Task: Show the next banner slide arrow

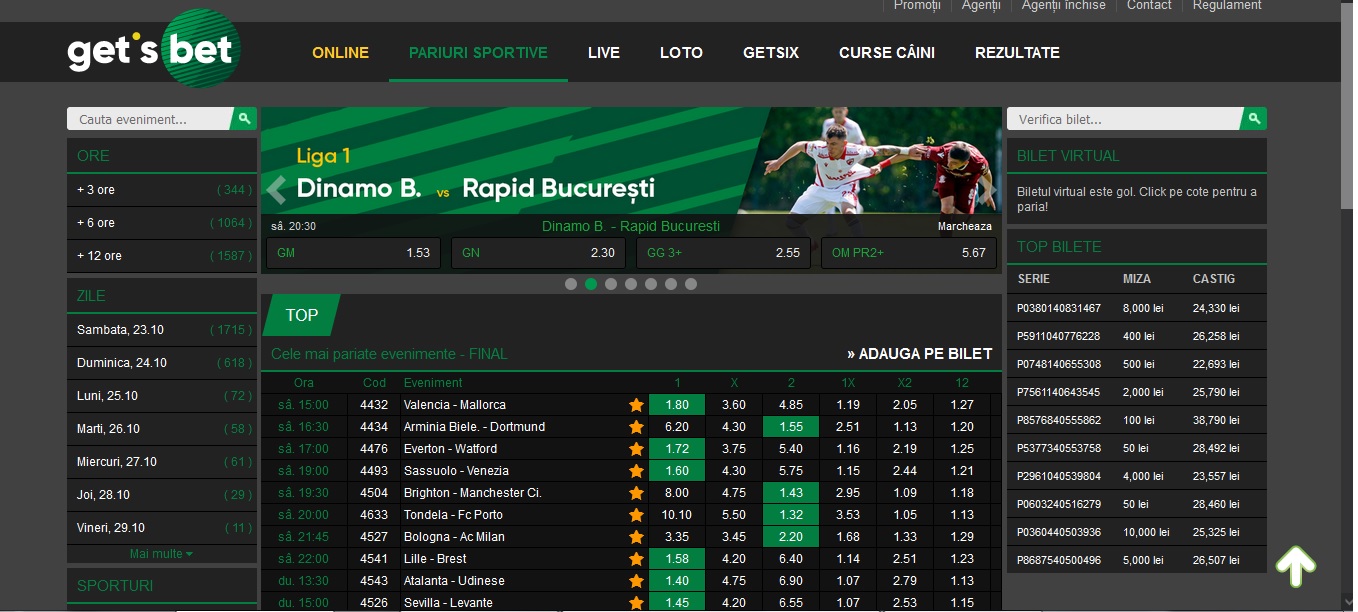Action: (988, 188)
